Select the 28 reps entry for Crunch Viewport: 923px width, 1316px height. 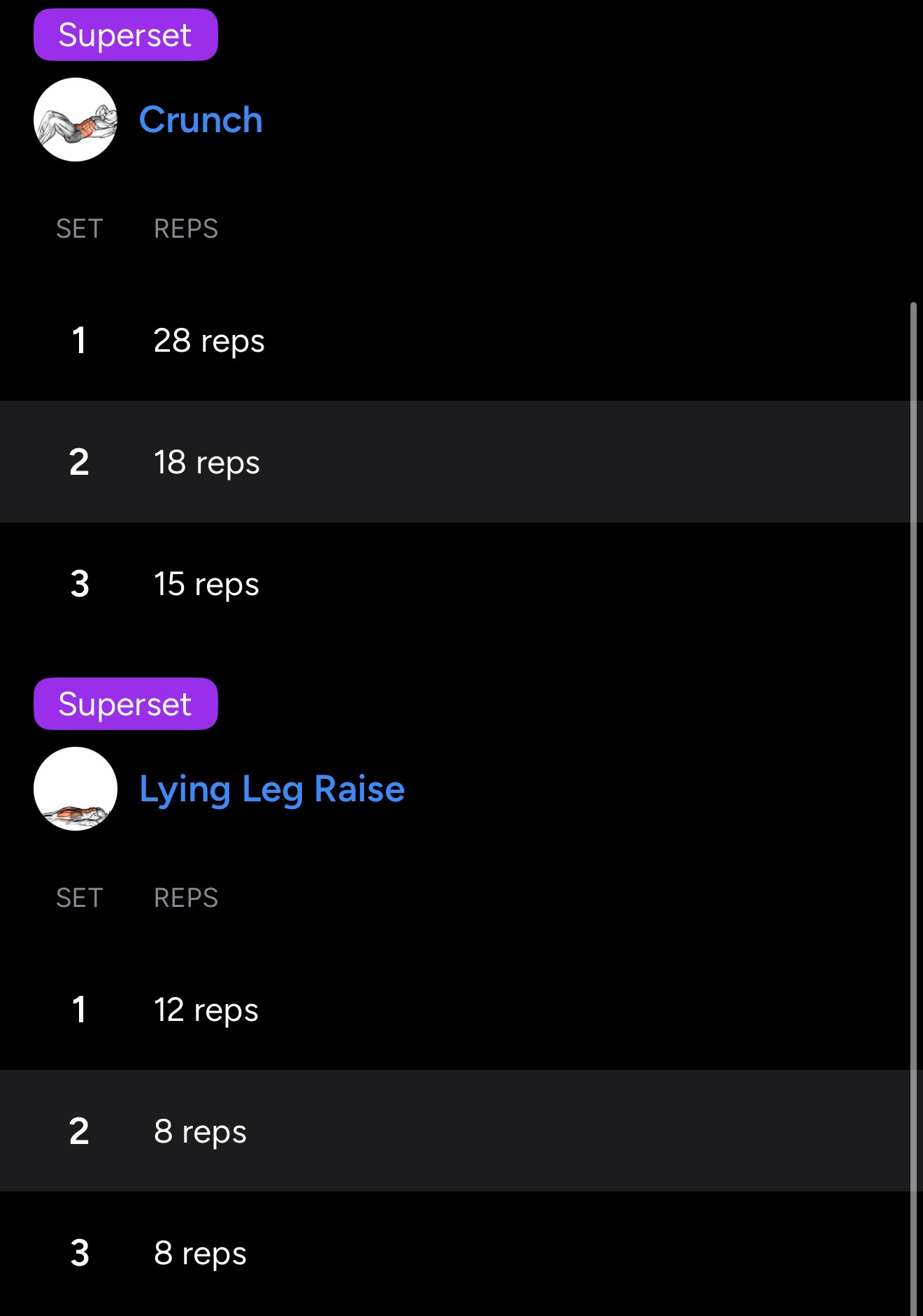point(209,341)
